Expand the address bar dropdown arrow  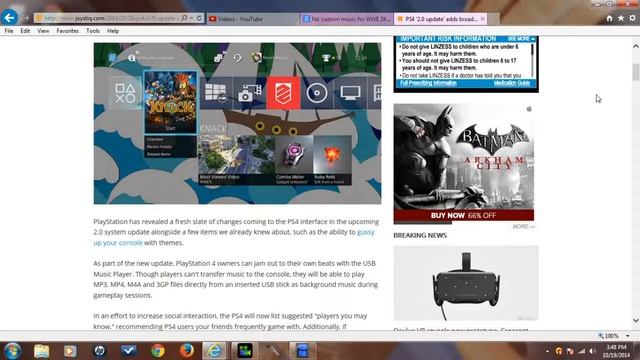[x=191, y=18]
